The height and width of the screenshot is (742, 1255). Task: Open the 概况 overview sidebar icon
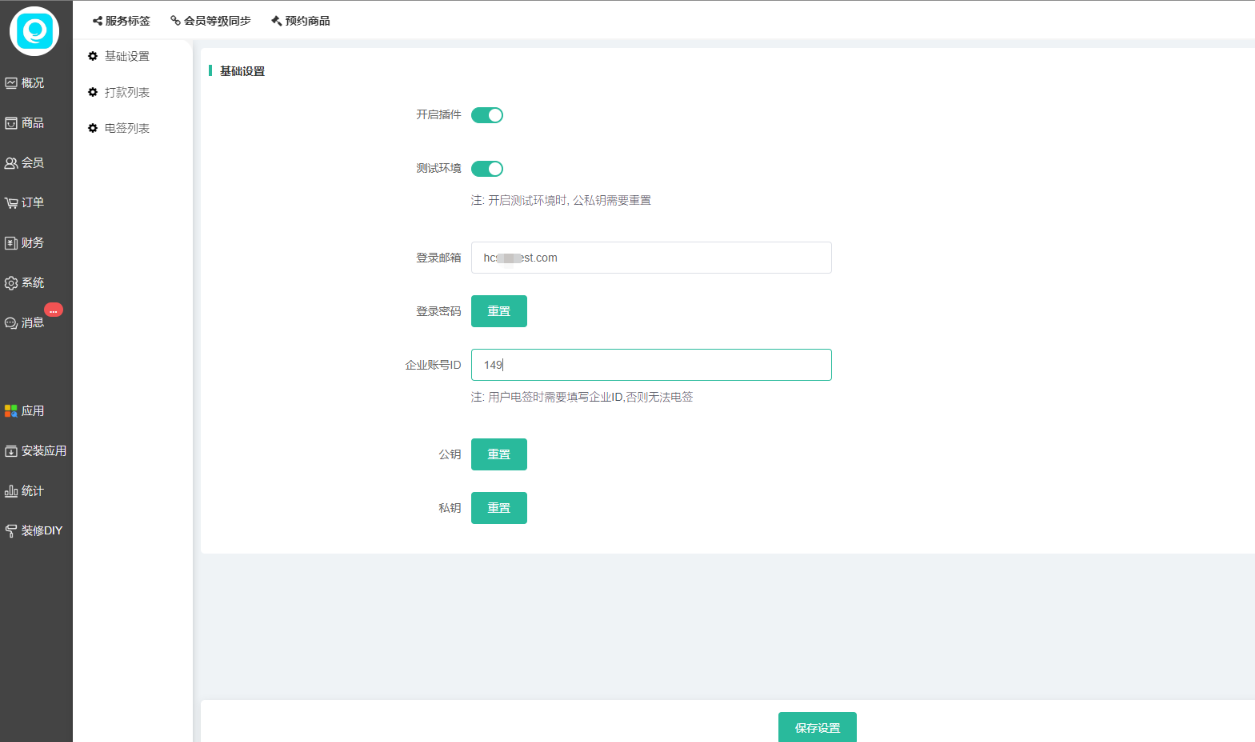(12, 83)
